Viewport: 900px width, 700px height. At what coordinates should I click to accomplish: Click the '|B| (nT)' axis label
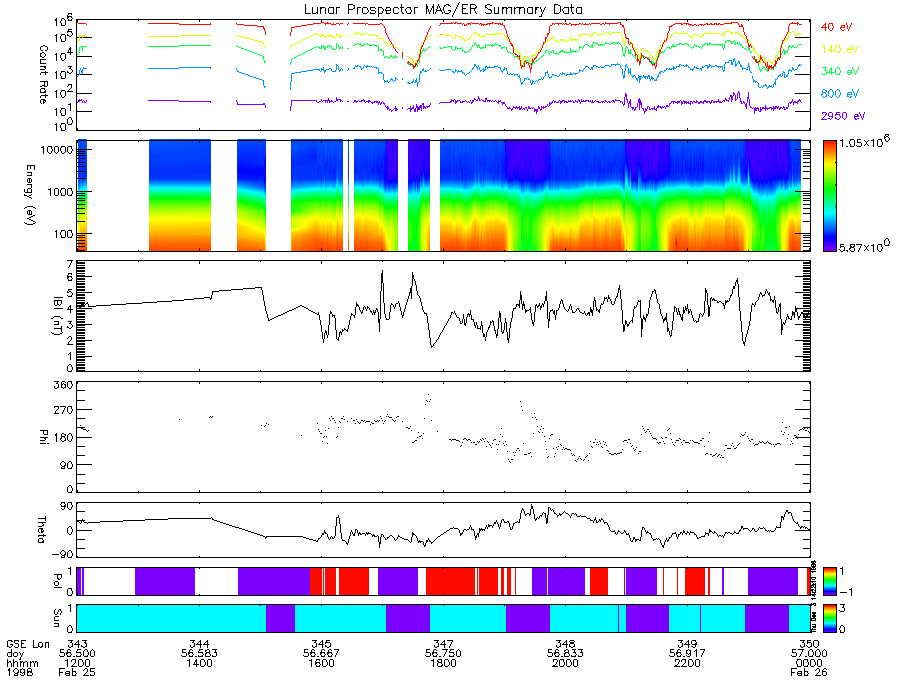[x=57, y=316]
